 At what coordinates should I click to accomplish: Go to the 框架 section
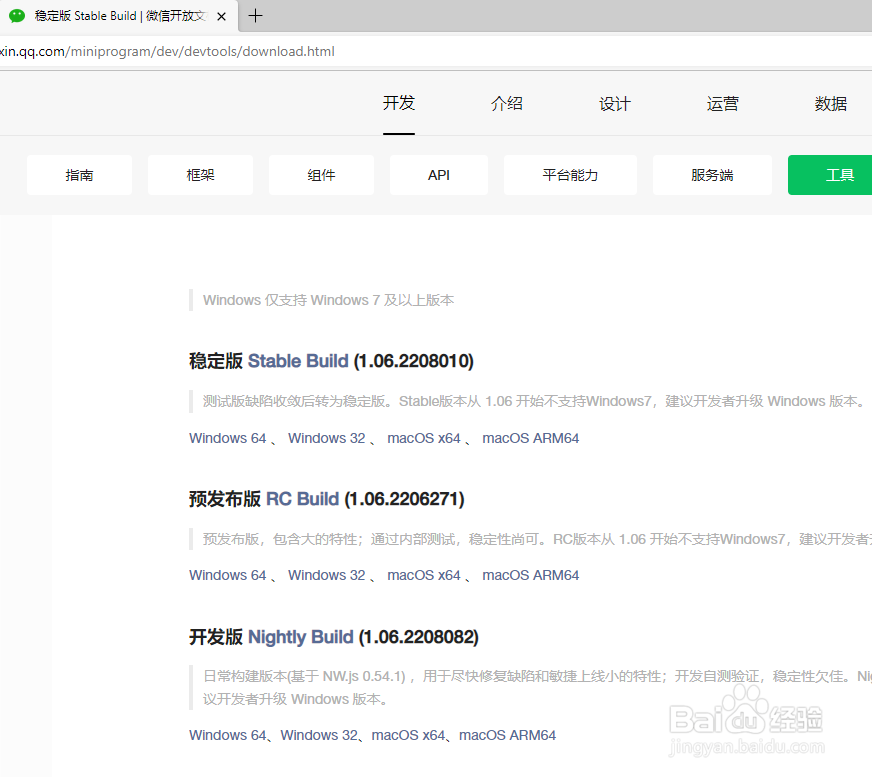(x=200, y=175)
